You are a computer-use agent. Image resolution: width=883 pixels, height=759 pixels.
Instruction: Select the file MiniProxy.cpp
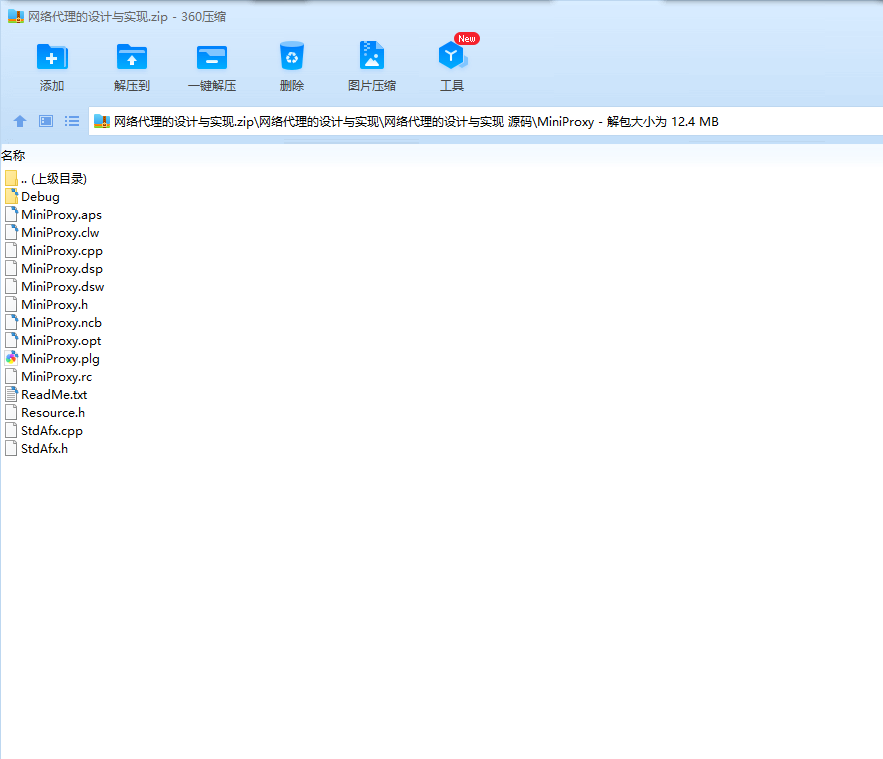[x=53, y=251]
